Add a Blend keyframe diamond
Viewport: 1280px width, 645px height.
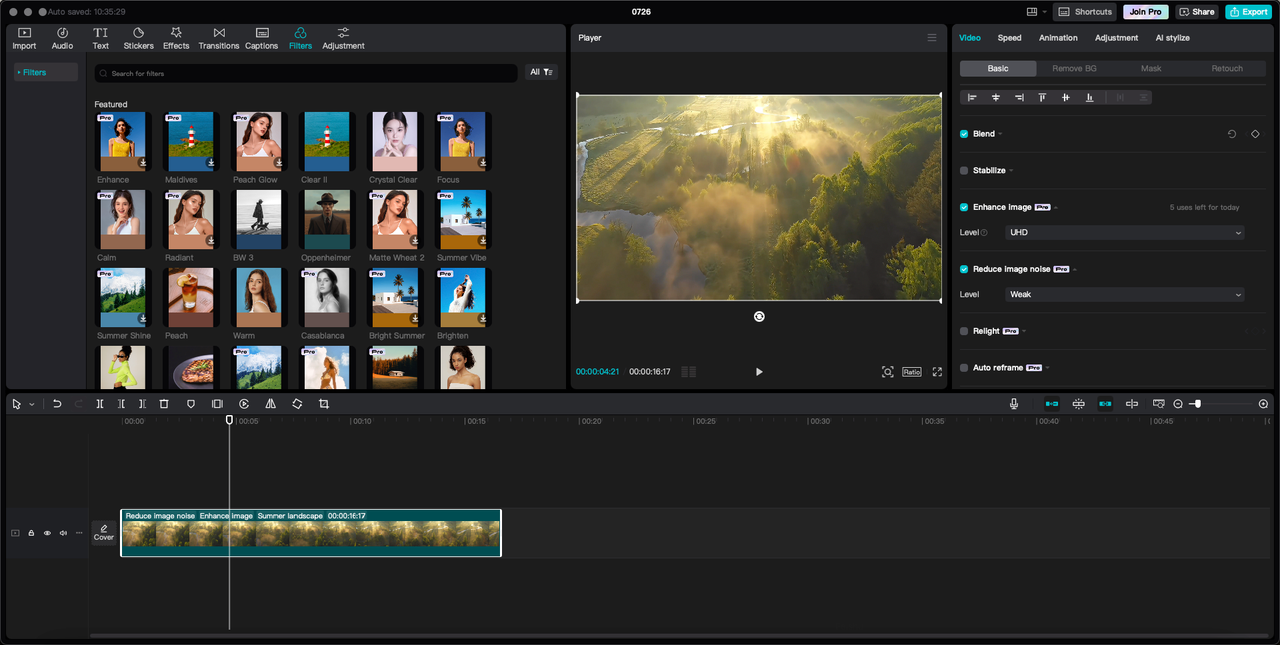[x=1255, y=134]
